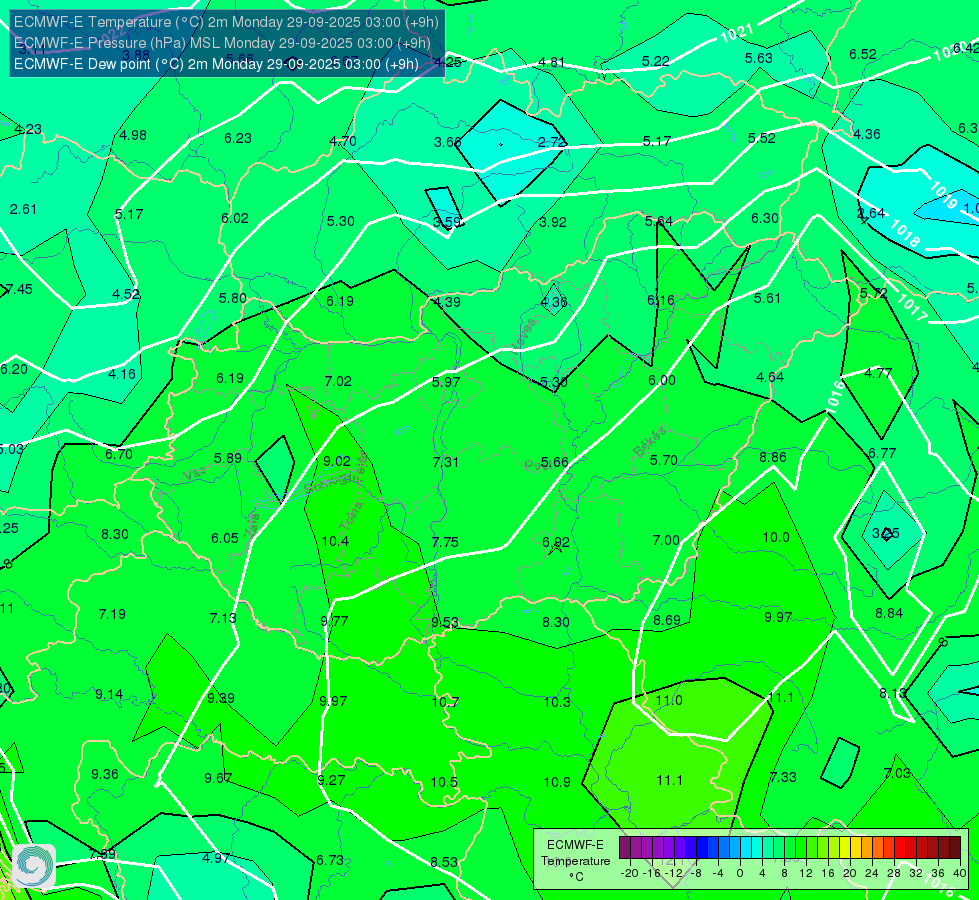
Task: Click the 2.72 dew point value
Action: 551,142
